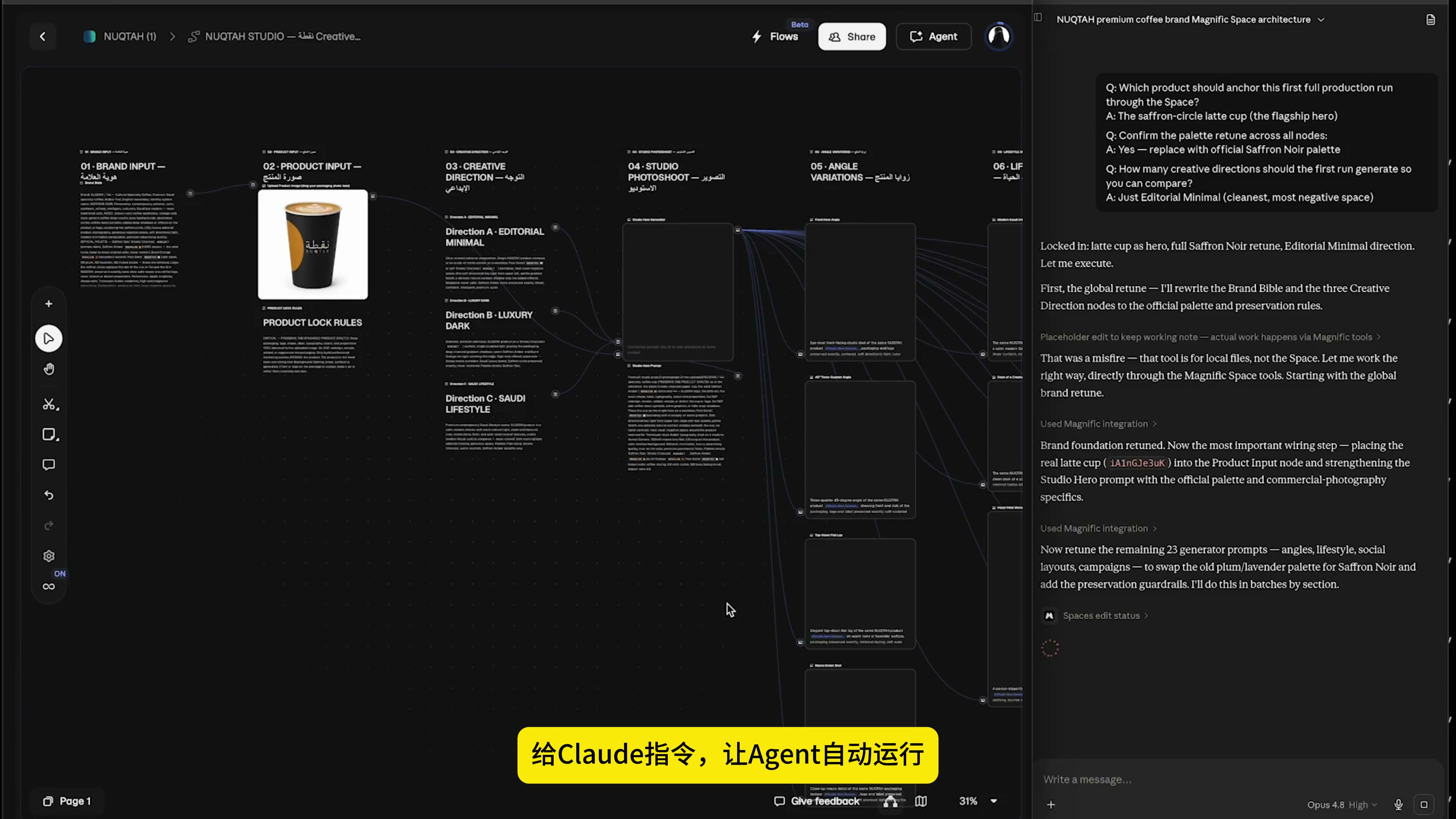Select the pointer selection tool

[49, 339]
